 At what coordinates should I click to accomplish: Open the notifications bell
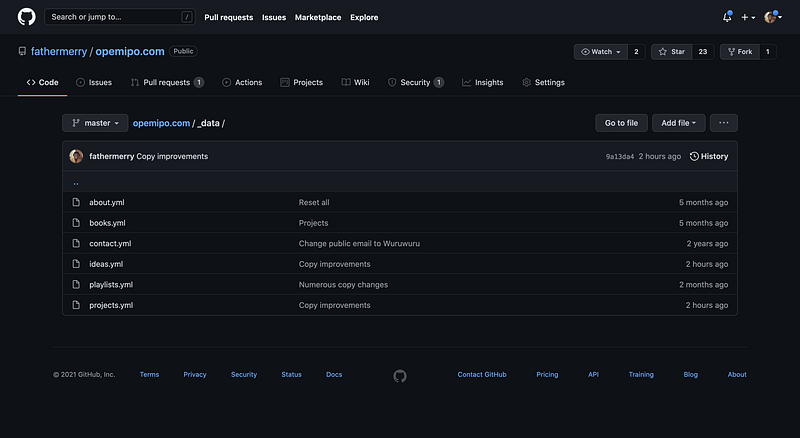727,17
